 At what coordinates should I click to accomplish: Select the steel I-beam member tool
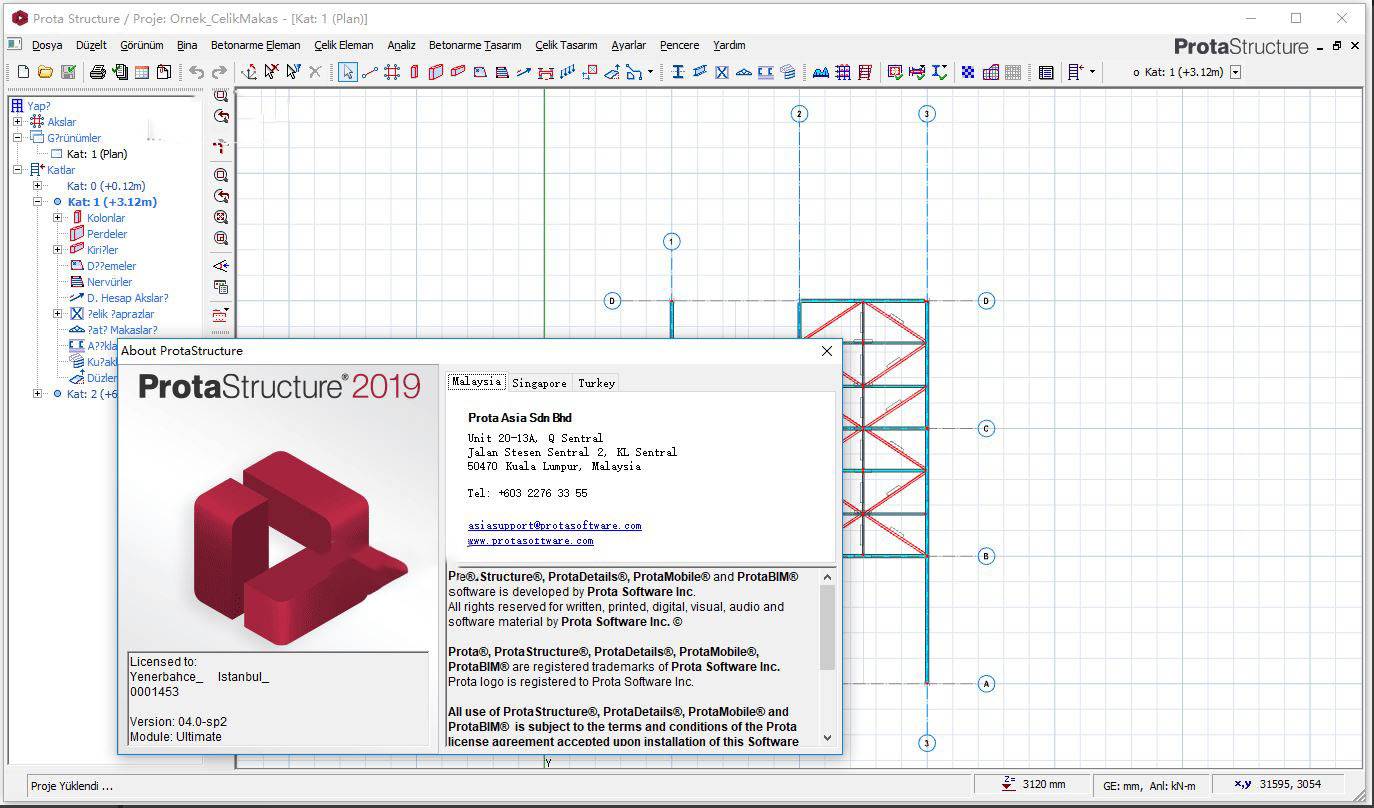point(678,72)
